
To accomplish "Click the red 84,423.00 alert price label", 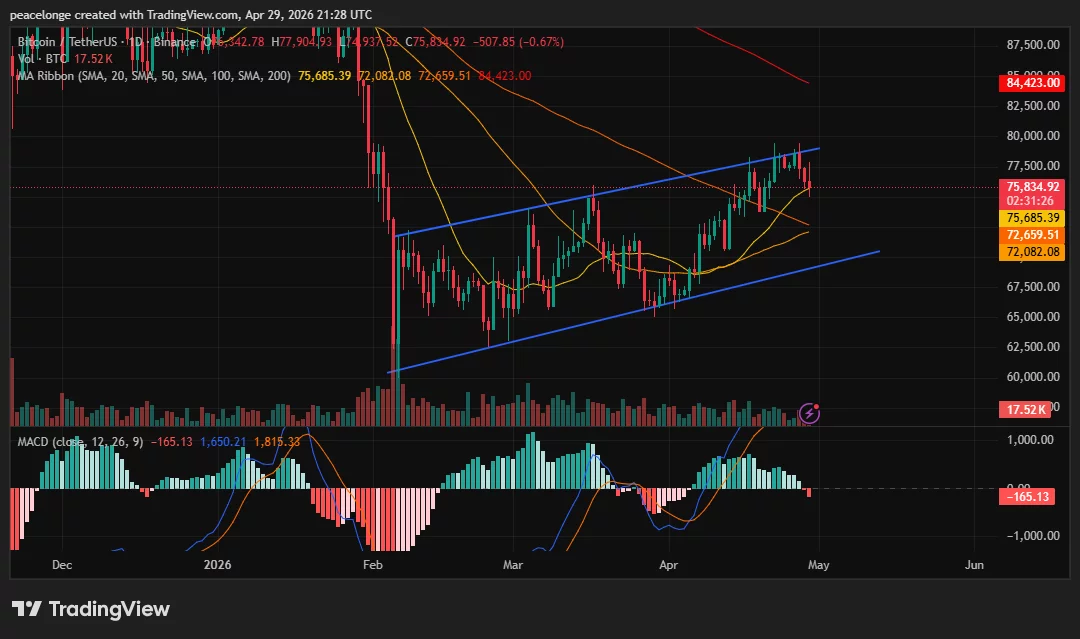I will 1035,83.
